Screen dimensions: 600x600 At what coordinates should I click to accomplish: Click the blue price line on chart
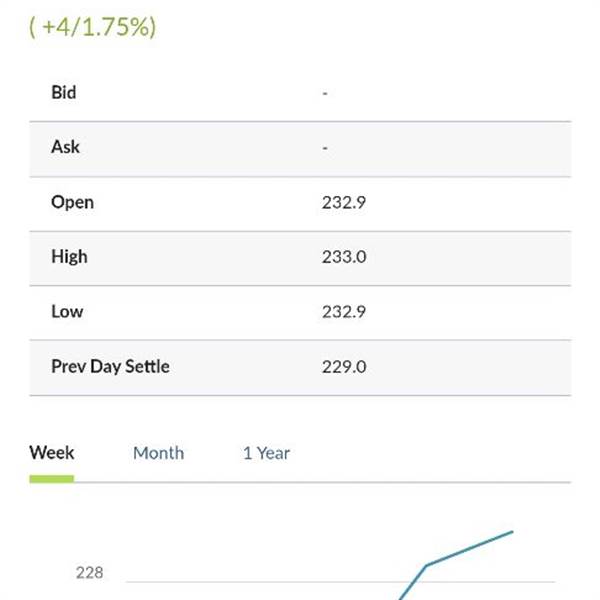(x=470, y=548)
